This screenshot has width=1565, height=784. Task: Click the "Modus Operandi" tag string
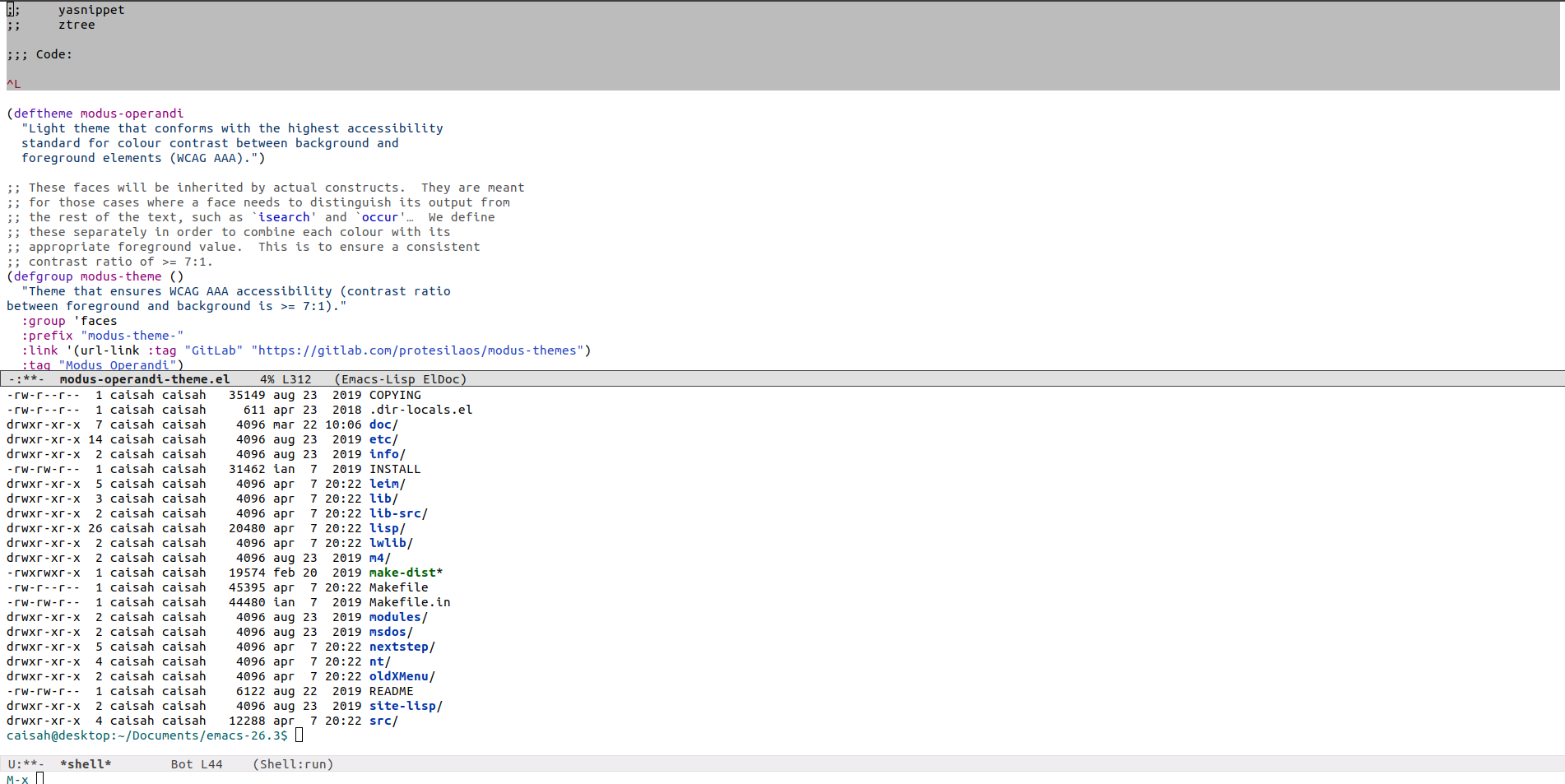(117, 365)
